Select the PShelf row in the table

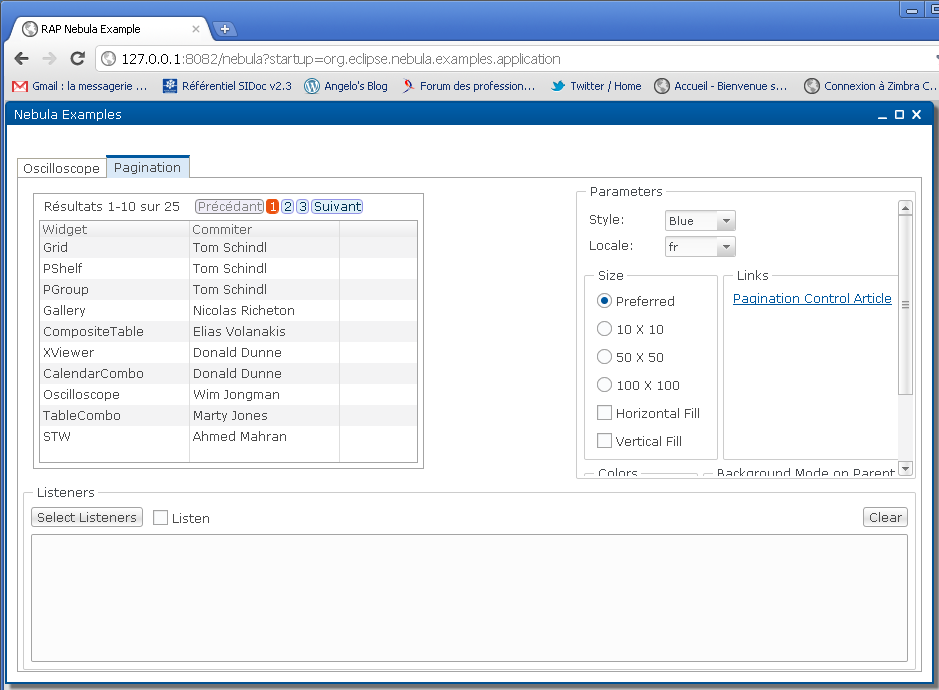(228, 268)
